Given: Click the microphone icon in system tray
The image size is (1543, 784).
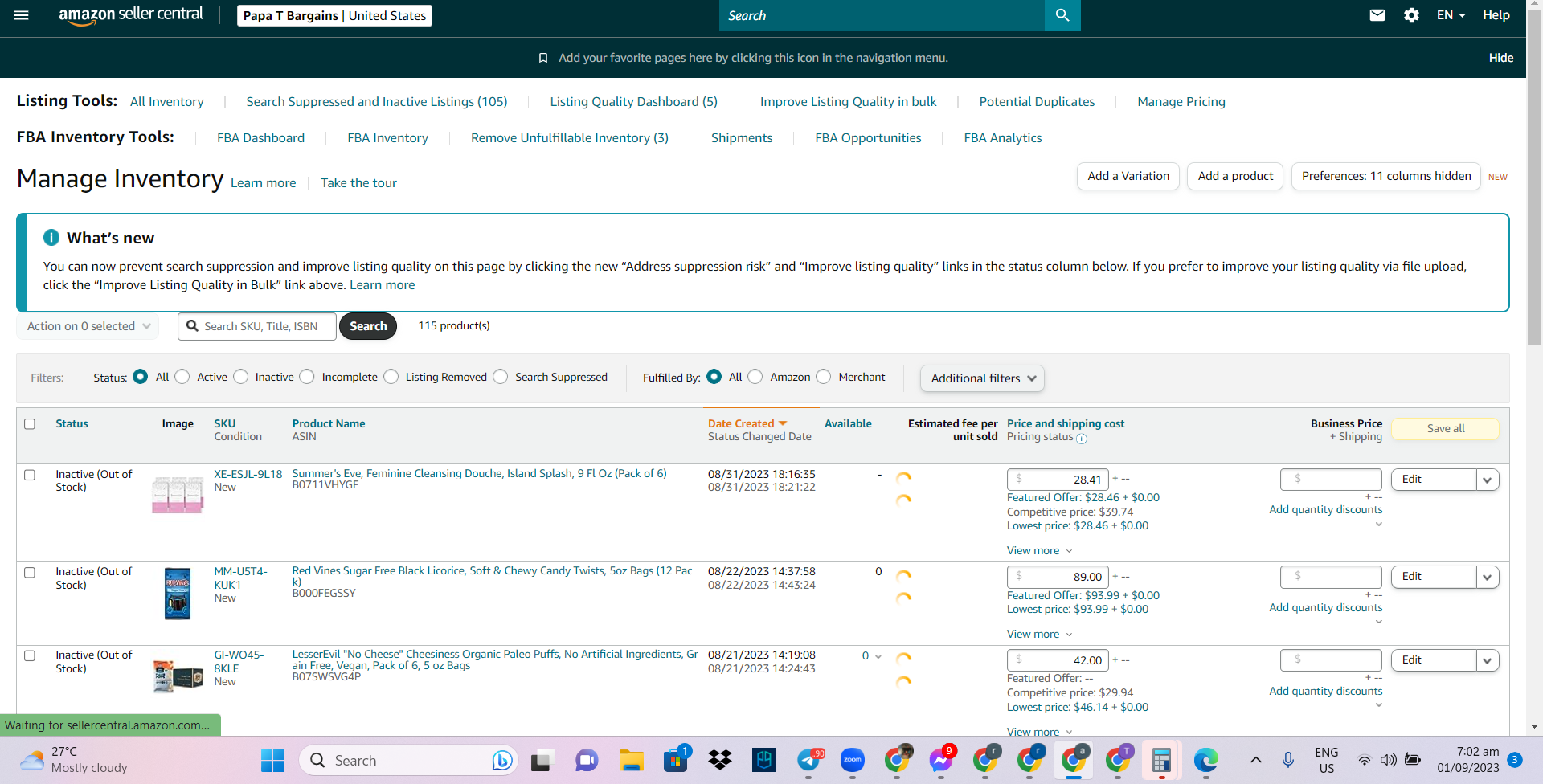Looking at the screenshot, I should pos(1288,760).
